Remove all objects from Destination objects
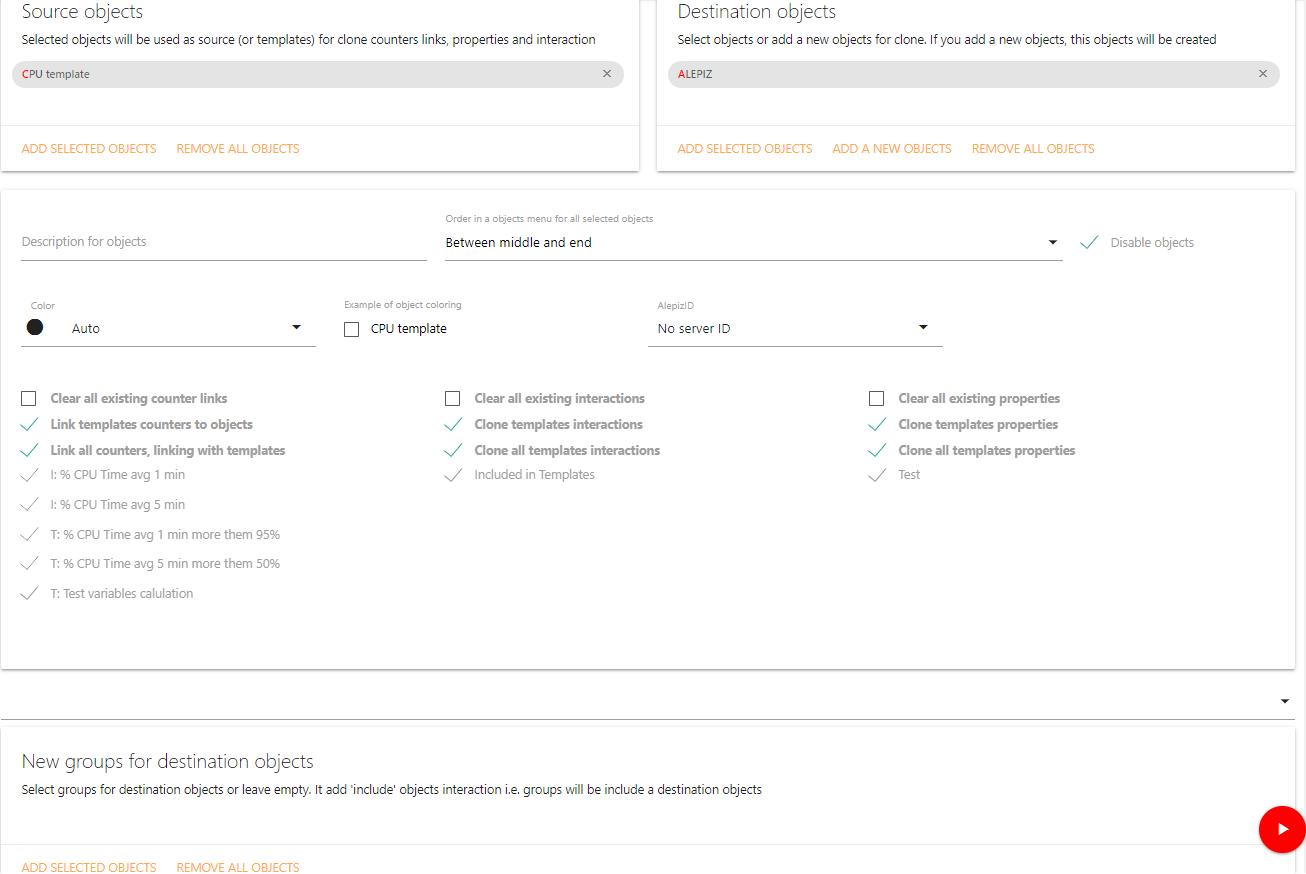Viewport: 1306px width, 874px height. tap(1033, 149)
